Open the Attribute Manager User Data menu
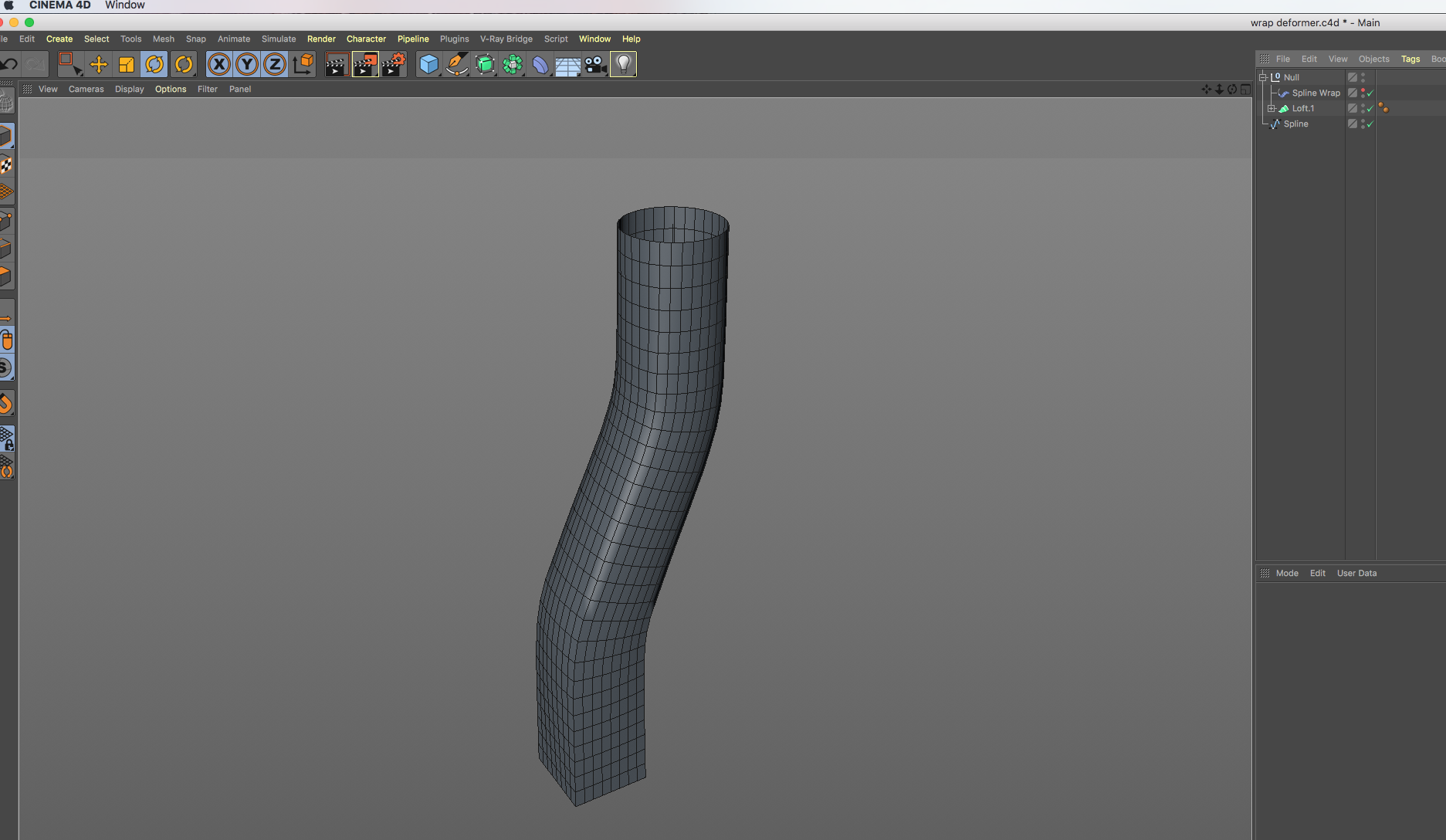This screenshot has width=1446, height=840. tap(1356, 573)
